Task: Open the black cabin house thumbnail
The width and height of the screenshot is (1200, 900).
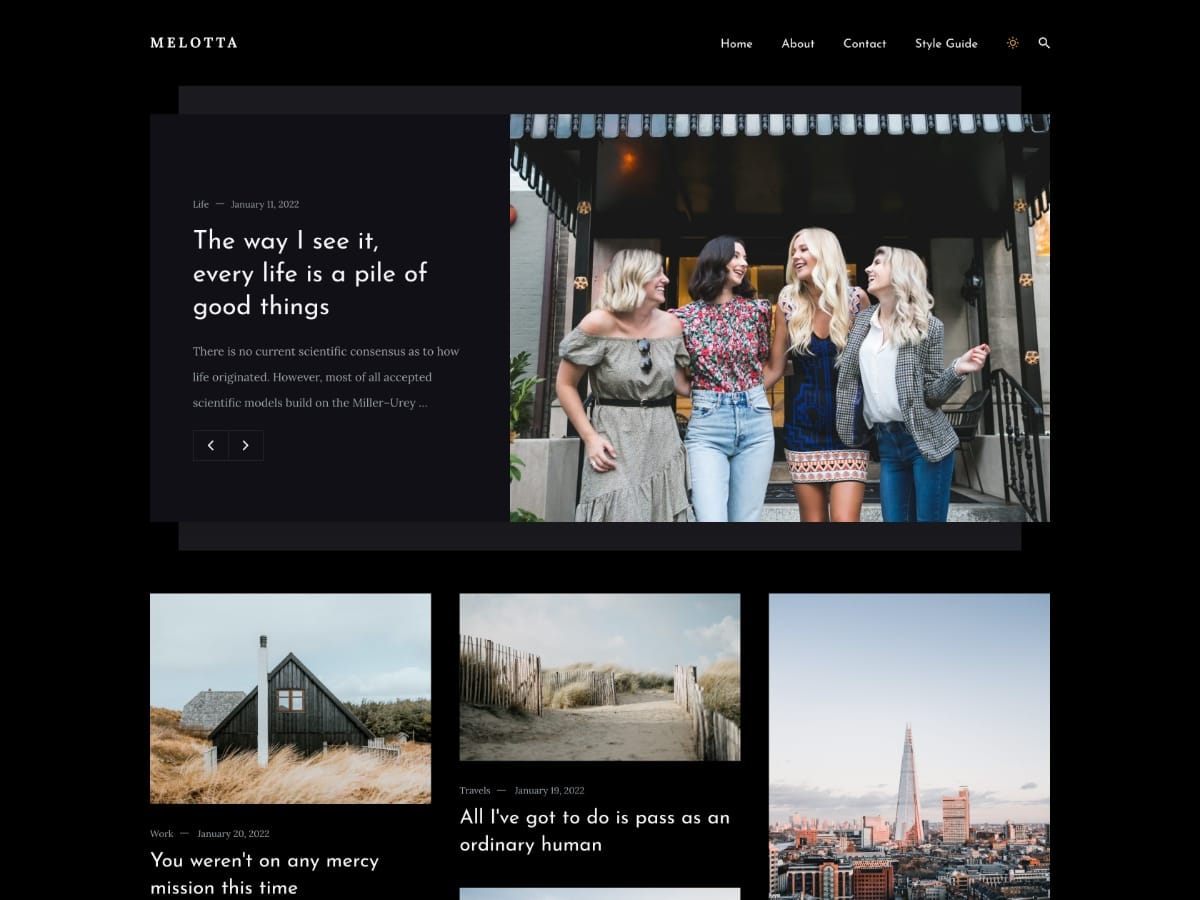Action: click(x=290, y=698)
